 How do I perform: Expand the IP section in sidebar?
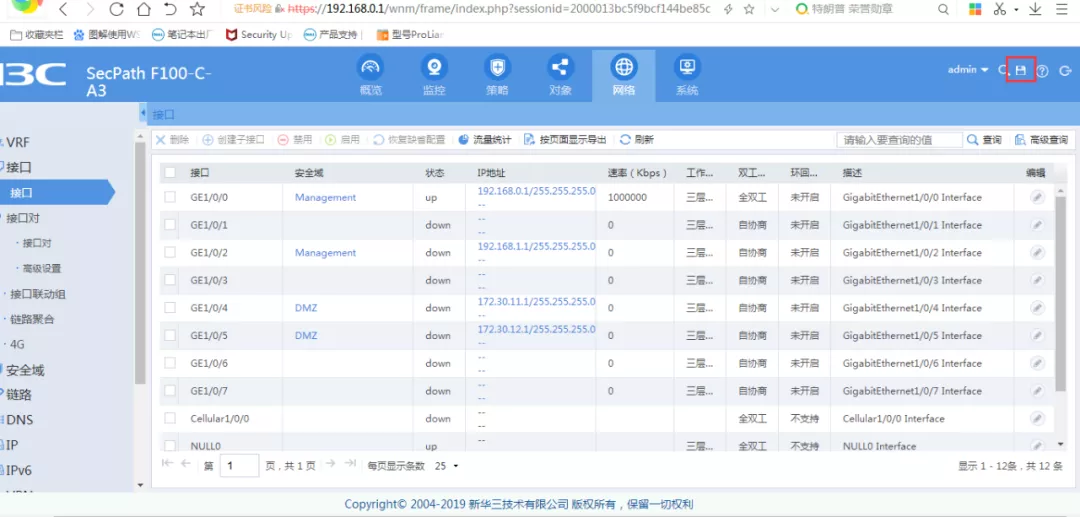tap(10, 445)
